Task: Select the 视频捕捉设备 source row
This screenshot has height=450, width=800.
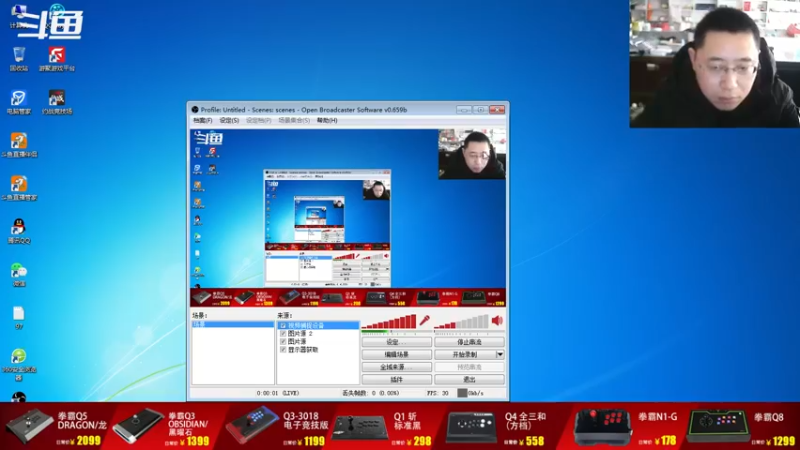Action: tap(318, 325)
